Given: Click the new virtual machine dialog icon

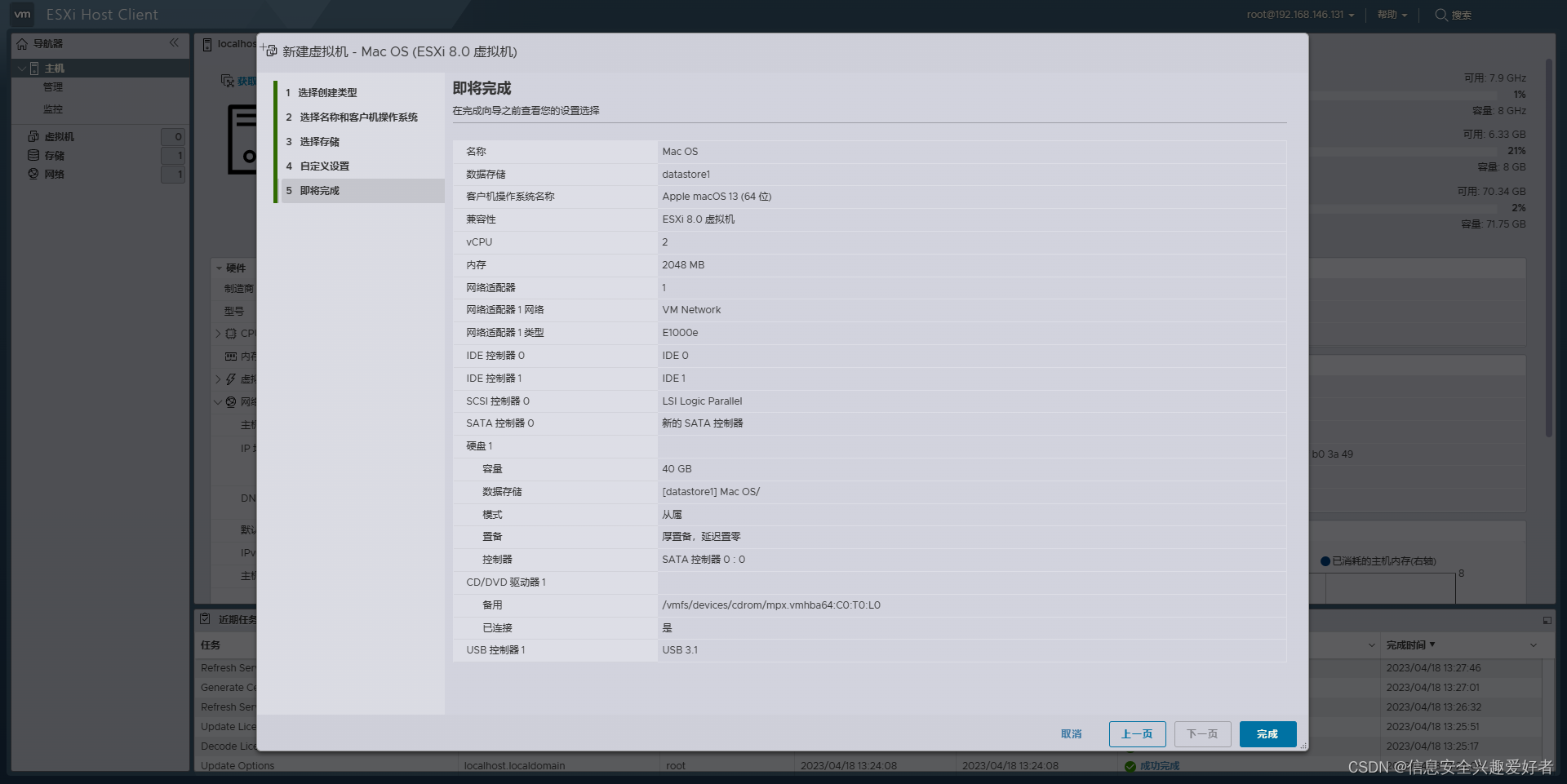Looking at the screenshot, I should [269, 51].
